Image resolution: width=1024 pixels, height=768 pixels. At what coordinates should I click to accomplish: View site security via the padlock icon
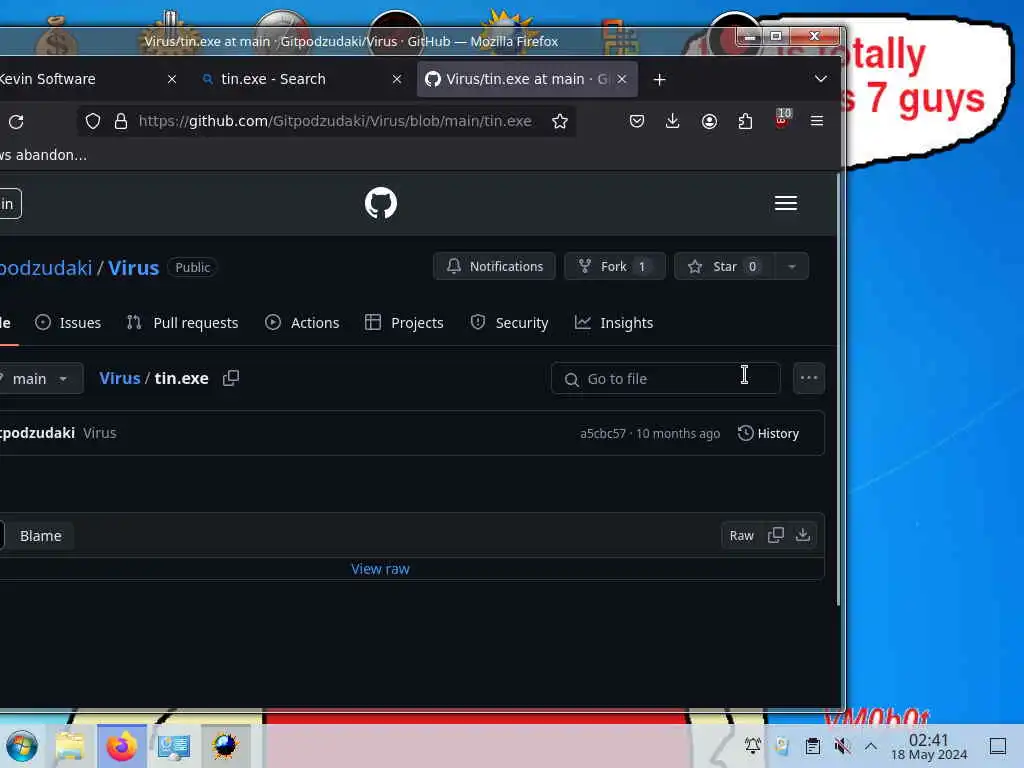121,121
